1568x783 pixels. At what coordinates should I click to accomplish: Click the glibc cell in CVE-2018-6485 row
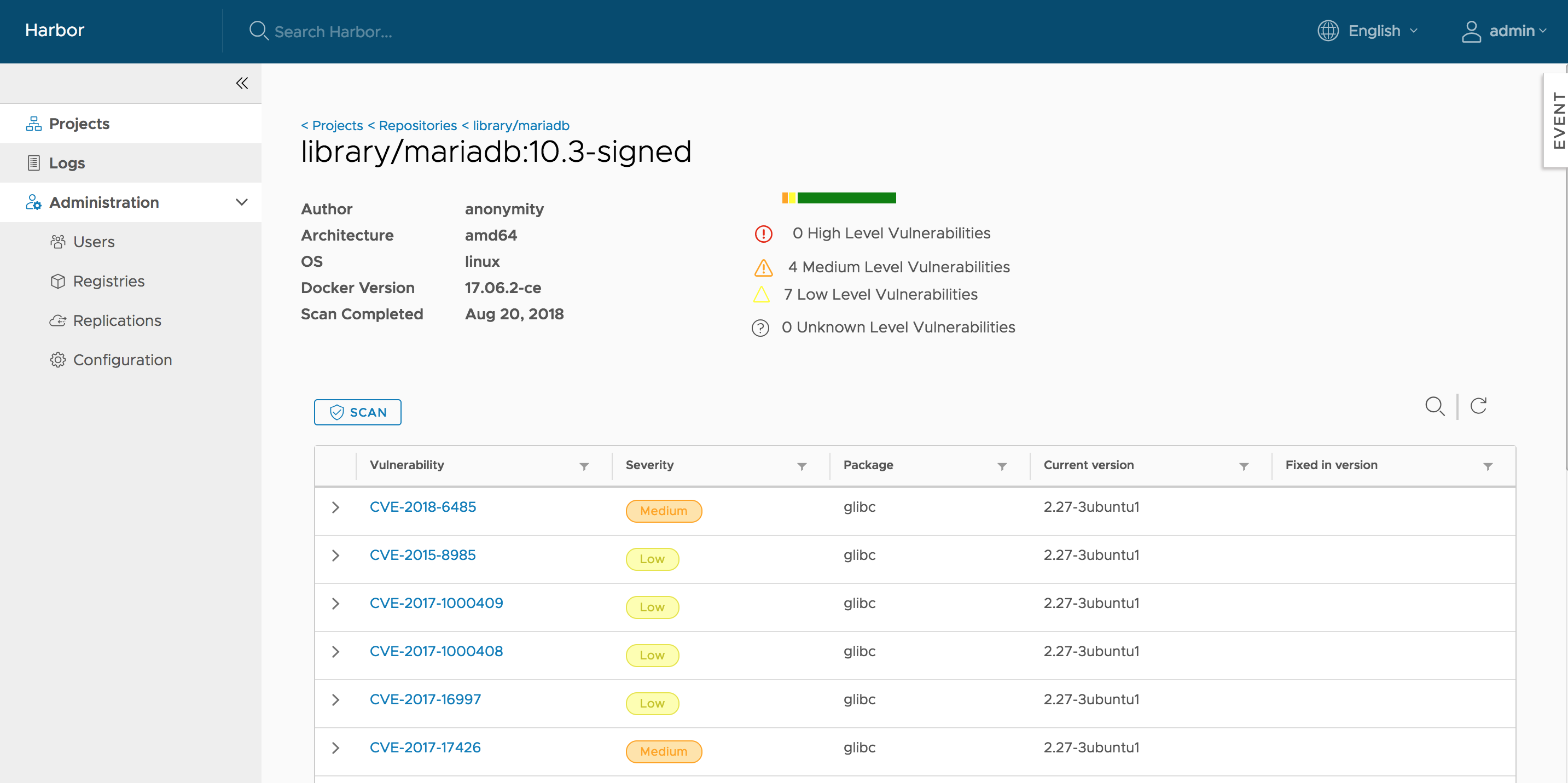860,507
